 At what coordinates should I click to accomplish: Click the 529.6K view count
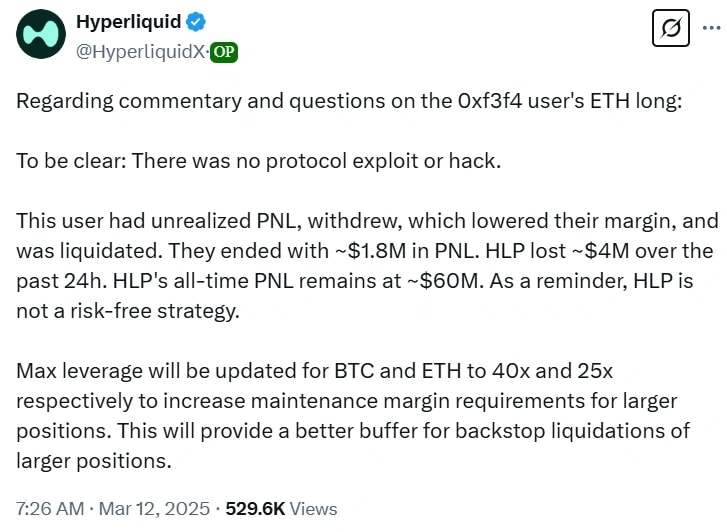coord(256,509)
